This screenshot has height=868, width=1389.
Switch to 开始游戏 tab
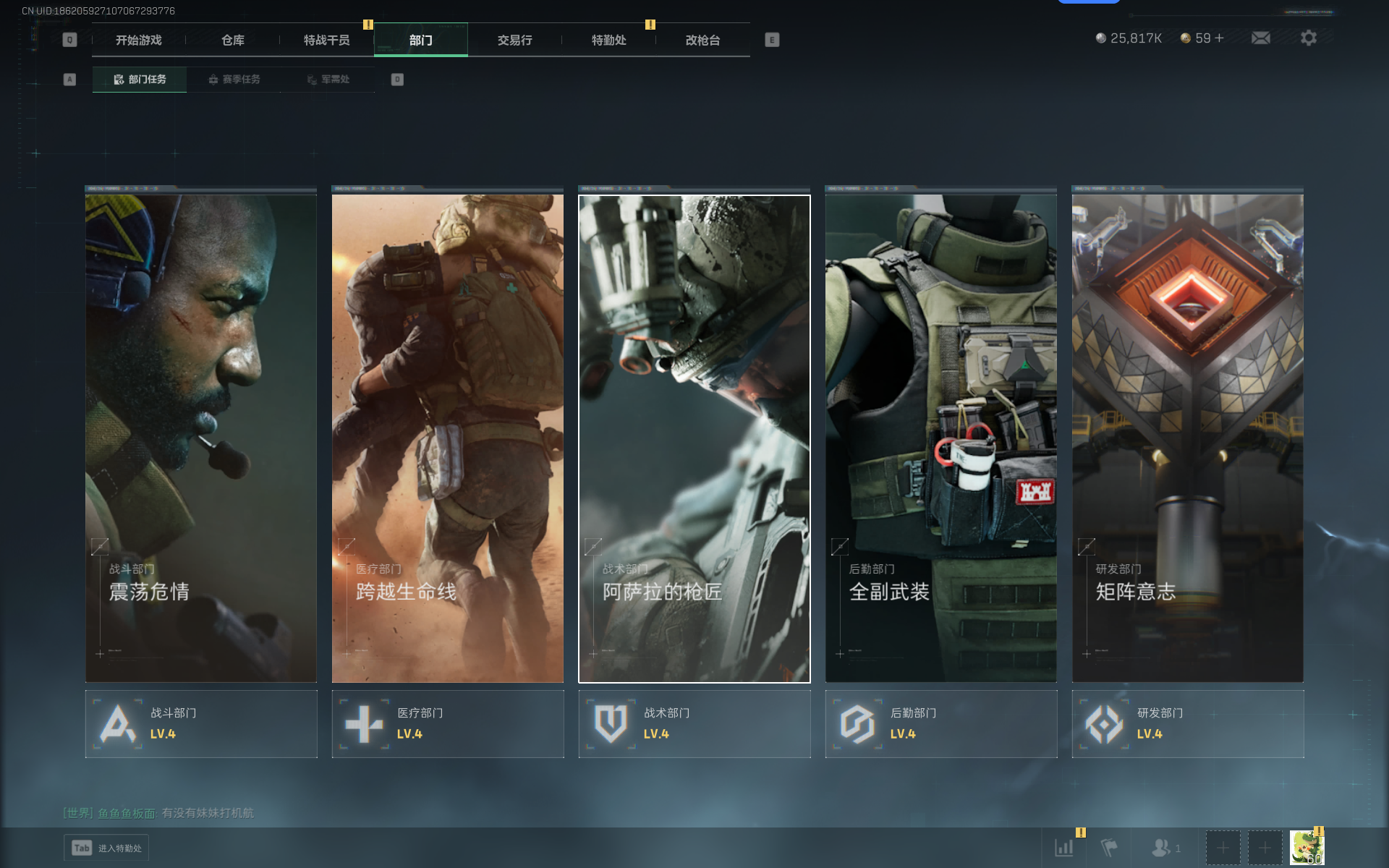139,41
